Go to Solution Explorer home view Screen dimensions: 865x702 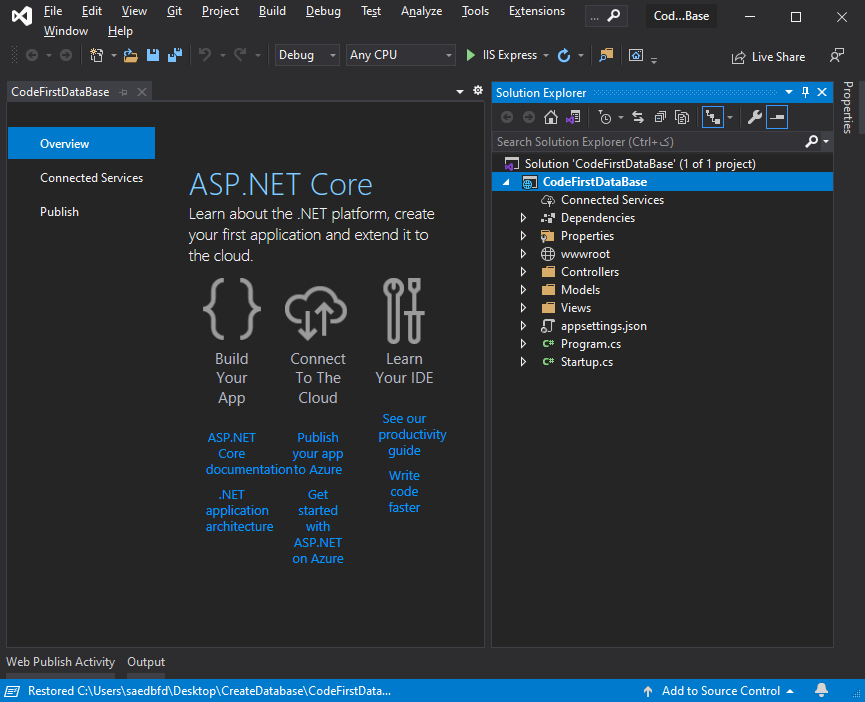(x=551, y=117)
